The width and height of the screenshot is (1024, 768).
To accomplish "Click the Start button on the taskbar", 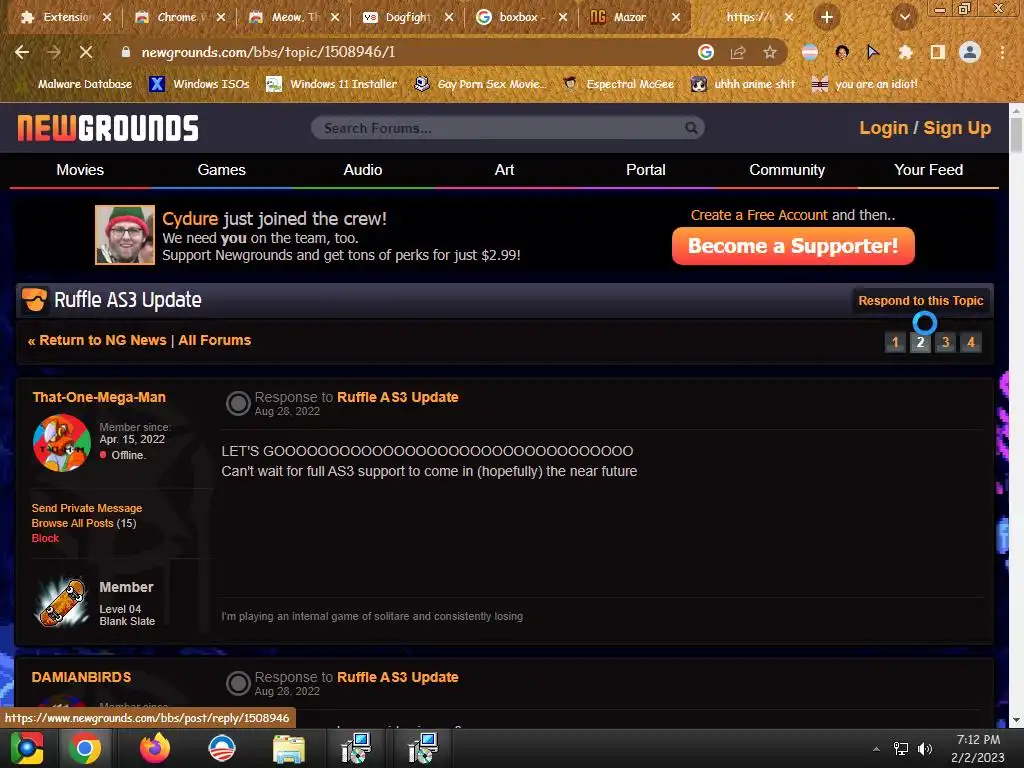I will [27, 748].
